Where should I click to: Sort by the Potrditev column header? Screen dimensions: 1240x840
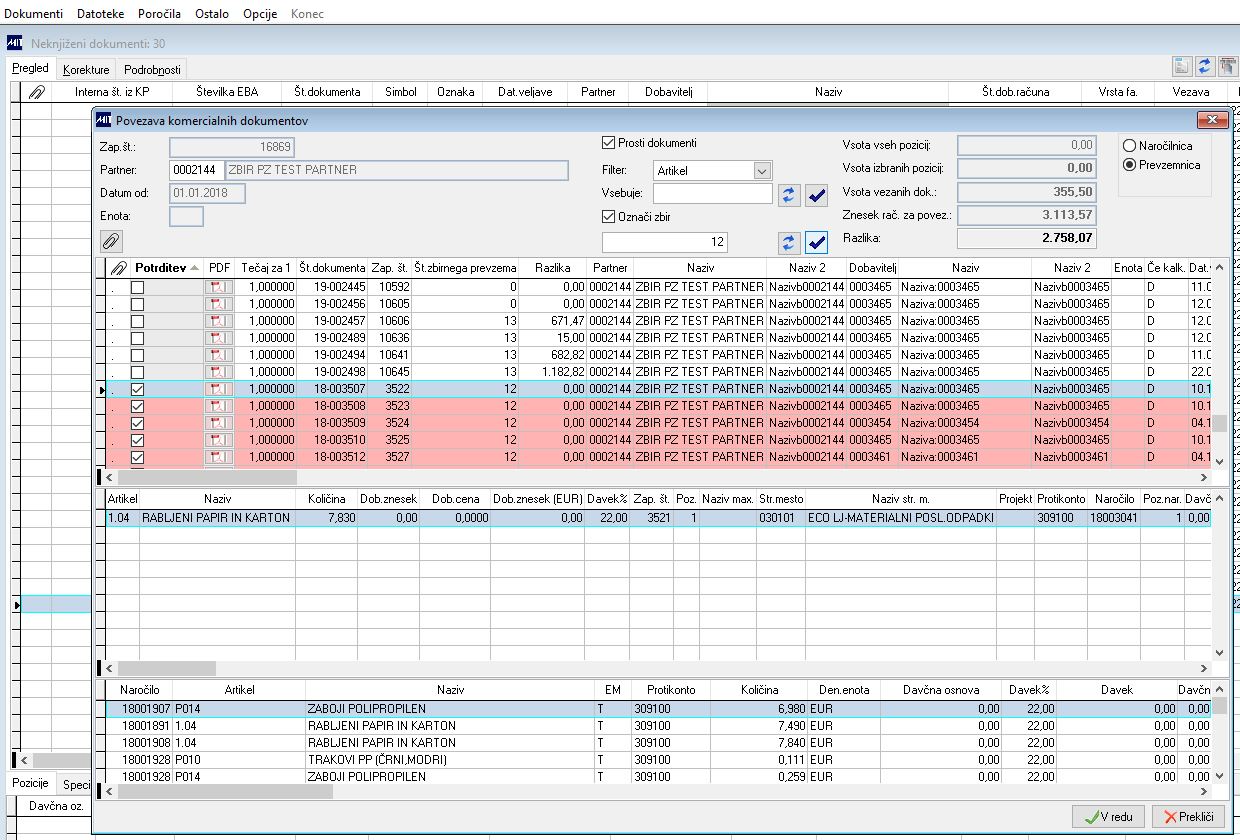[x=160, y=268]
